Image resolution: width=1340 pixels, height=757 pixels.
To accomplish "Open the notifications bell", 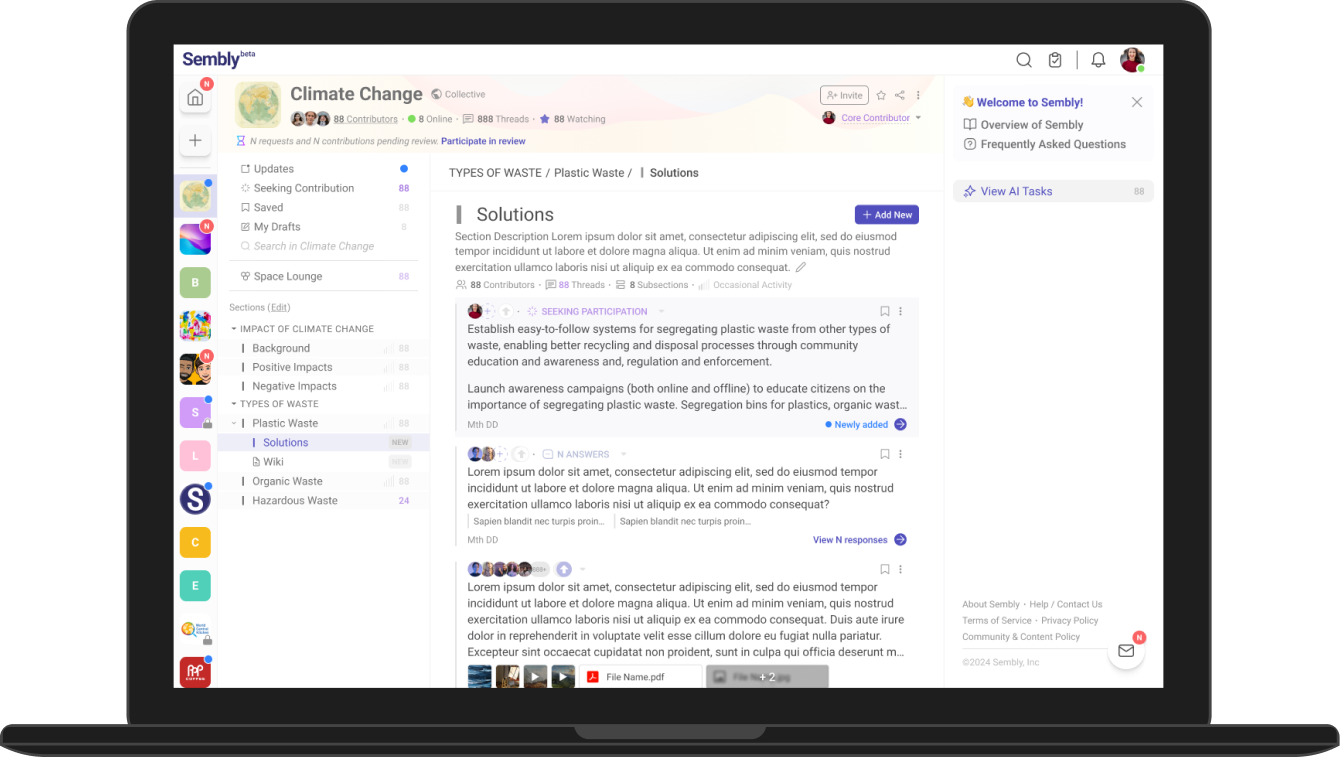I will tap(1098, 60).
